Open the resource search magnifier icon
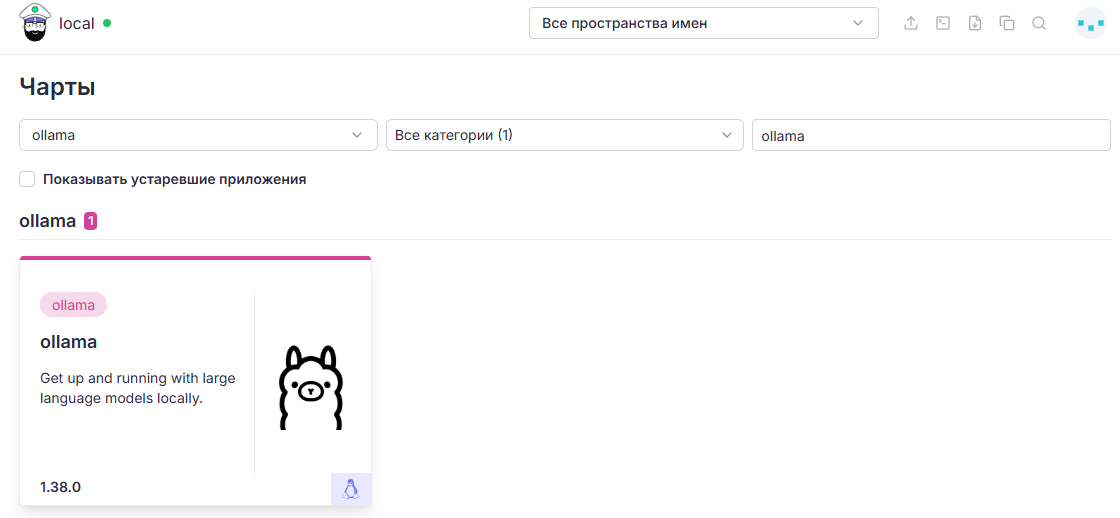 click(1039, 24)
